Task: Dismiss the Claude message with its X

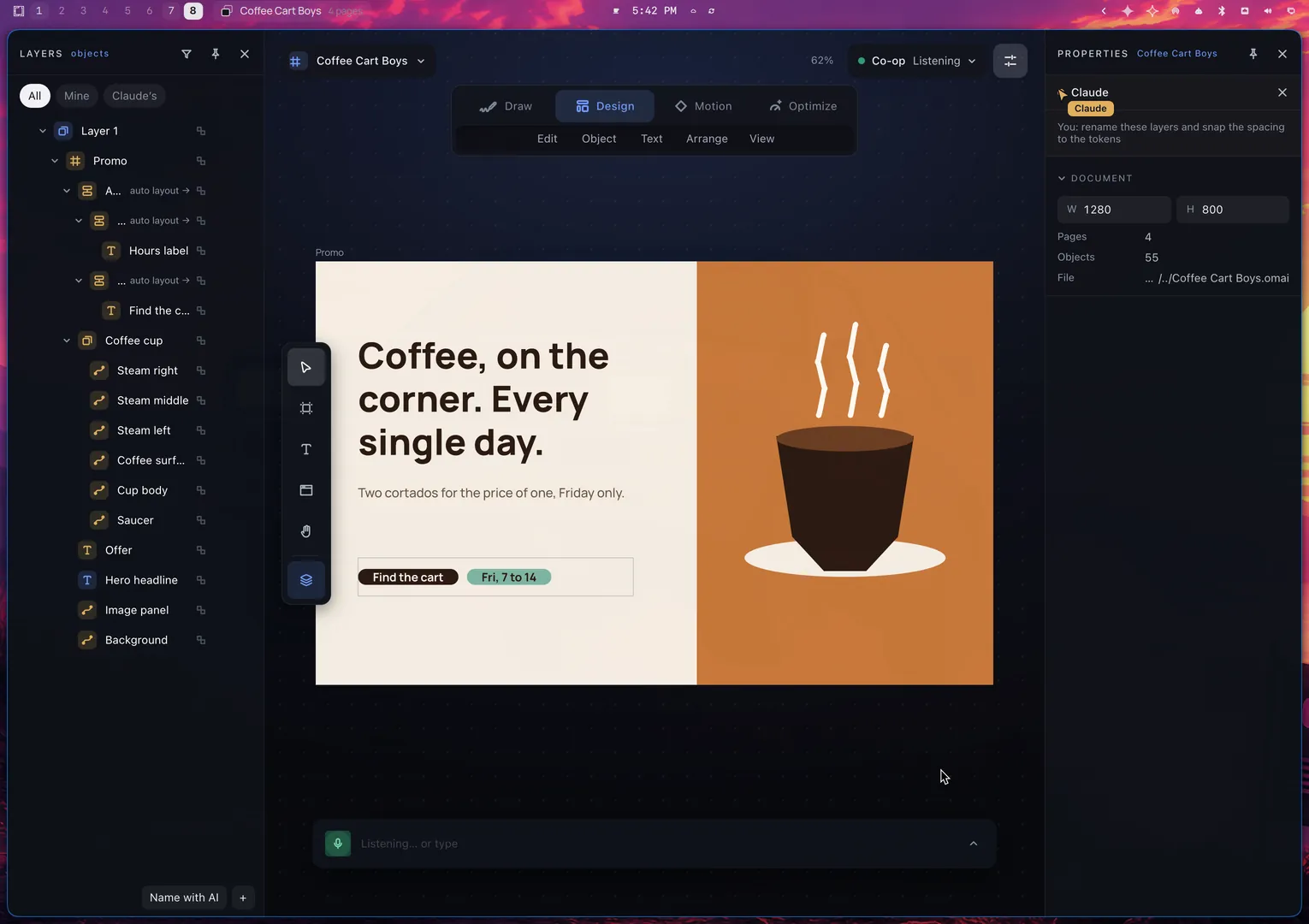Action: pyautogui.click(x=1282, y=92)
